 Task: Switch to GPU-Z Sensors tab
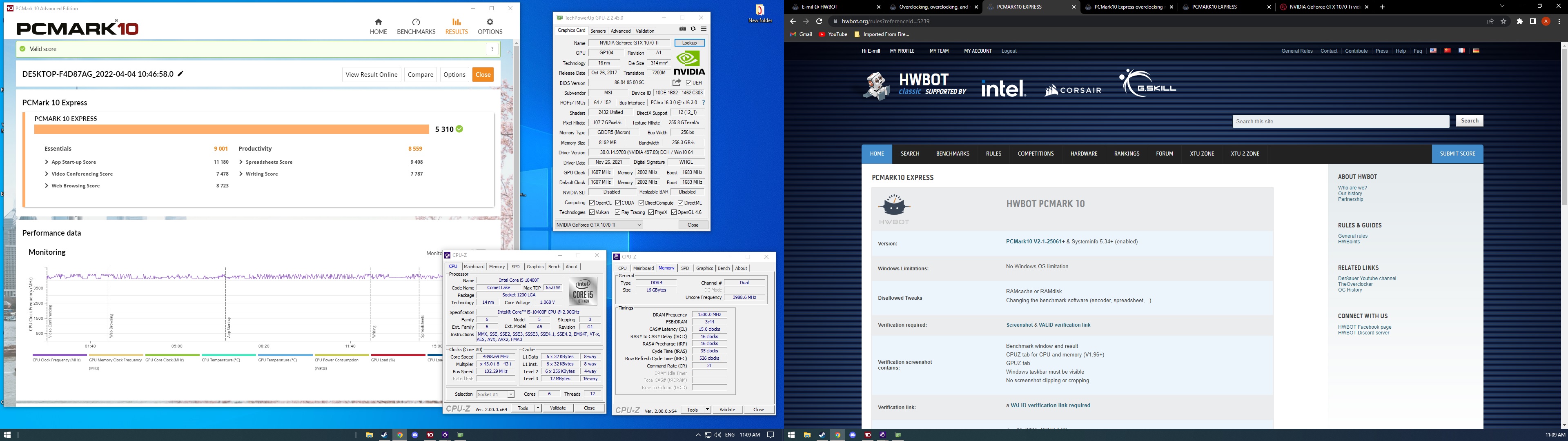[598, 31]
